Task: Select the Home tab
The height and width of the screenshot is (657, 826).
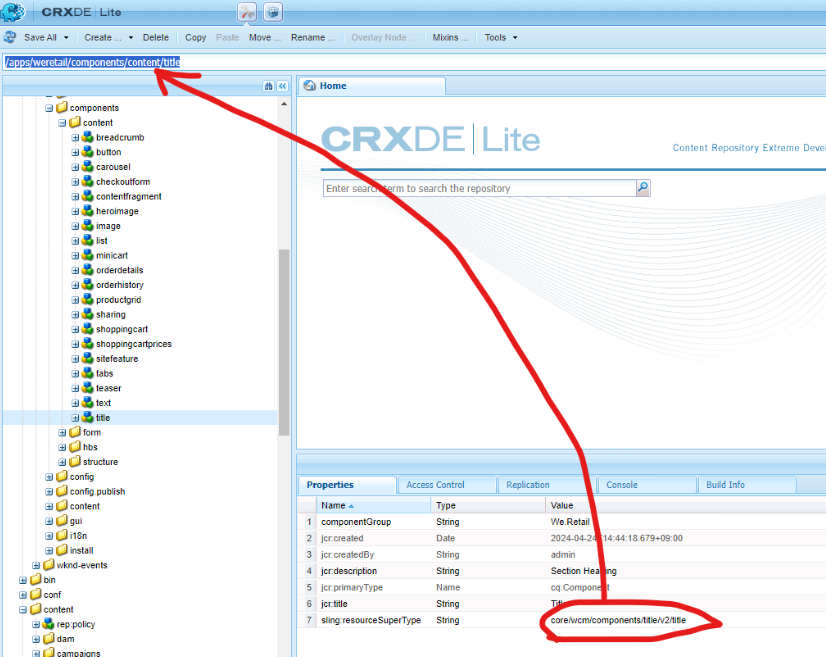Action: click(x=372, y=86)
